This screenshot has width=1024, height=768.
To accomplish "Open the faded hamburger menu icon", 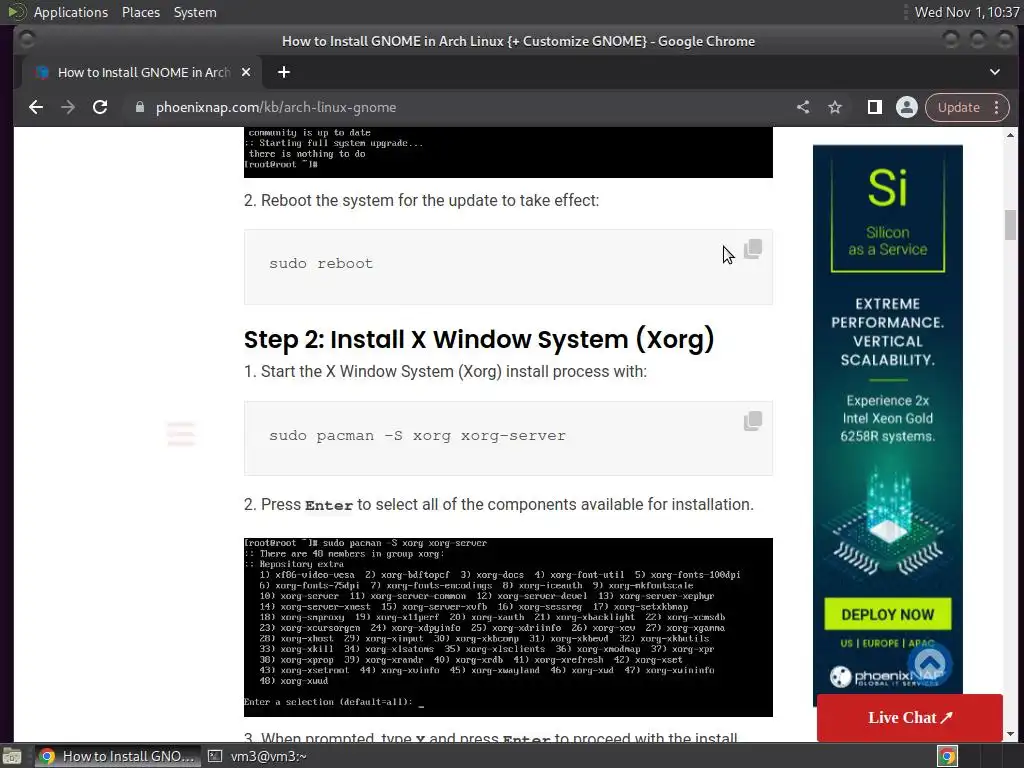I will pos(181,434).
